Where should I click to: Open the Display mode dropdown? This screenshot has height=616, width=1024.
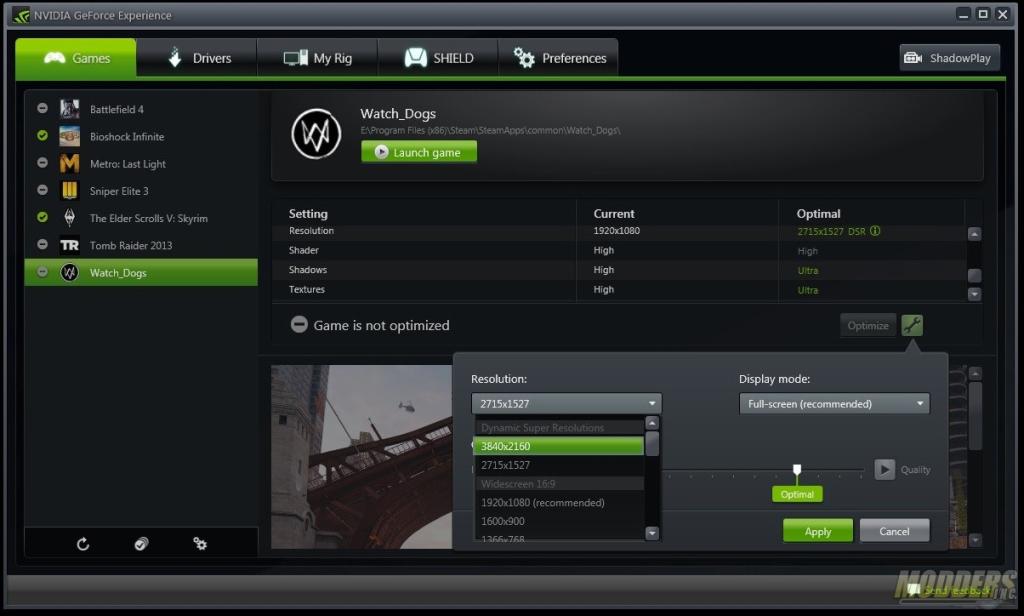[x=834, y=404]
